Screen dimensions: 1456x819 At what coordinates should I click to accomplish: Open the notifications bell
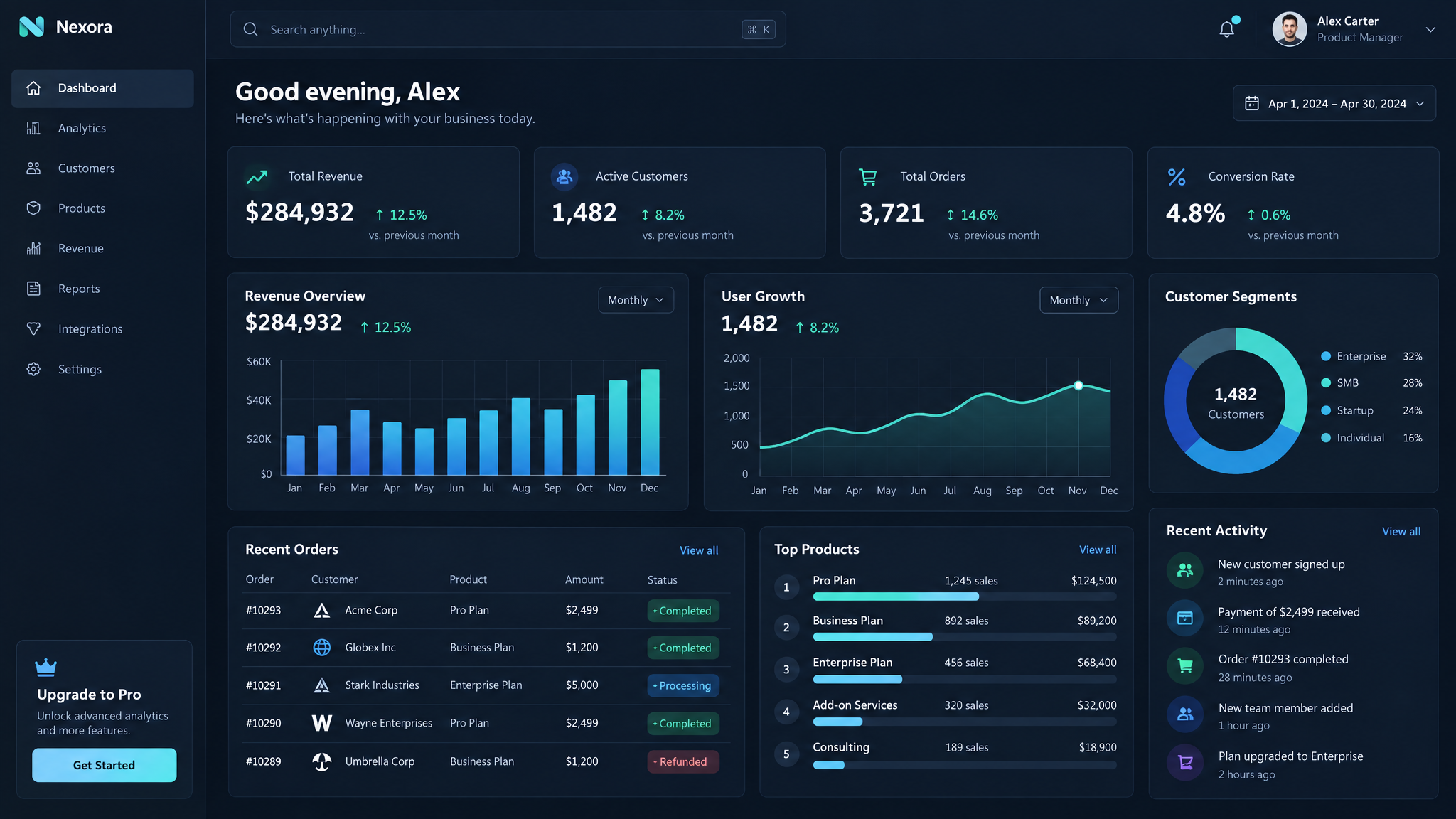click(1227, 29)
